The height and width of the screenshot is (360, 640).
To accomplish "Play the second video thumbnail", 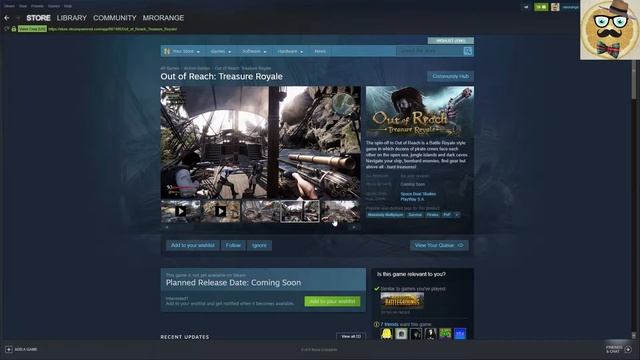I will click(x=220, y=211).
